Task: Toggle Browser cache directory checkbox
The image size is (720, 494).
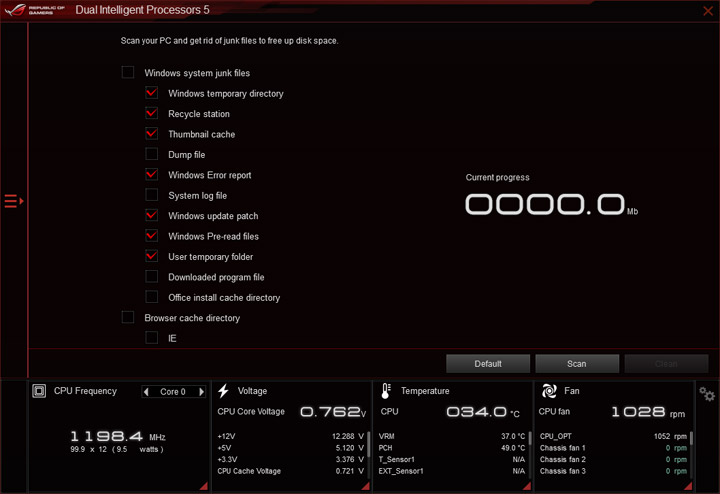Action: click(x=128, y=318)
